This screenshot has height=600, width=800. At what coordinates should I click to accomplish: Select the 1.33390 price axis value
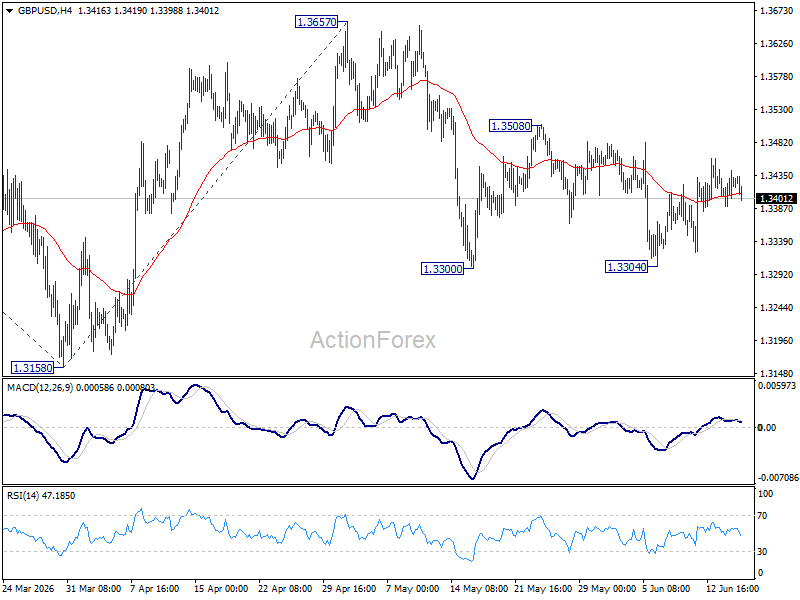[777, 241]
